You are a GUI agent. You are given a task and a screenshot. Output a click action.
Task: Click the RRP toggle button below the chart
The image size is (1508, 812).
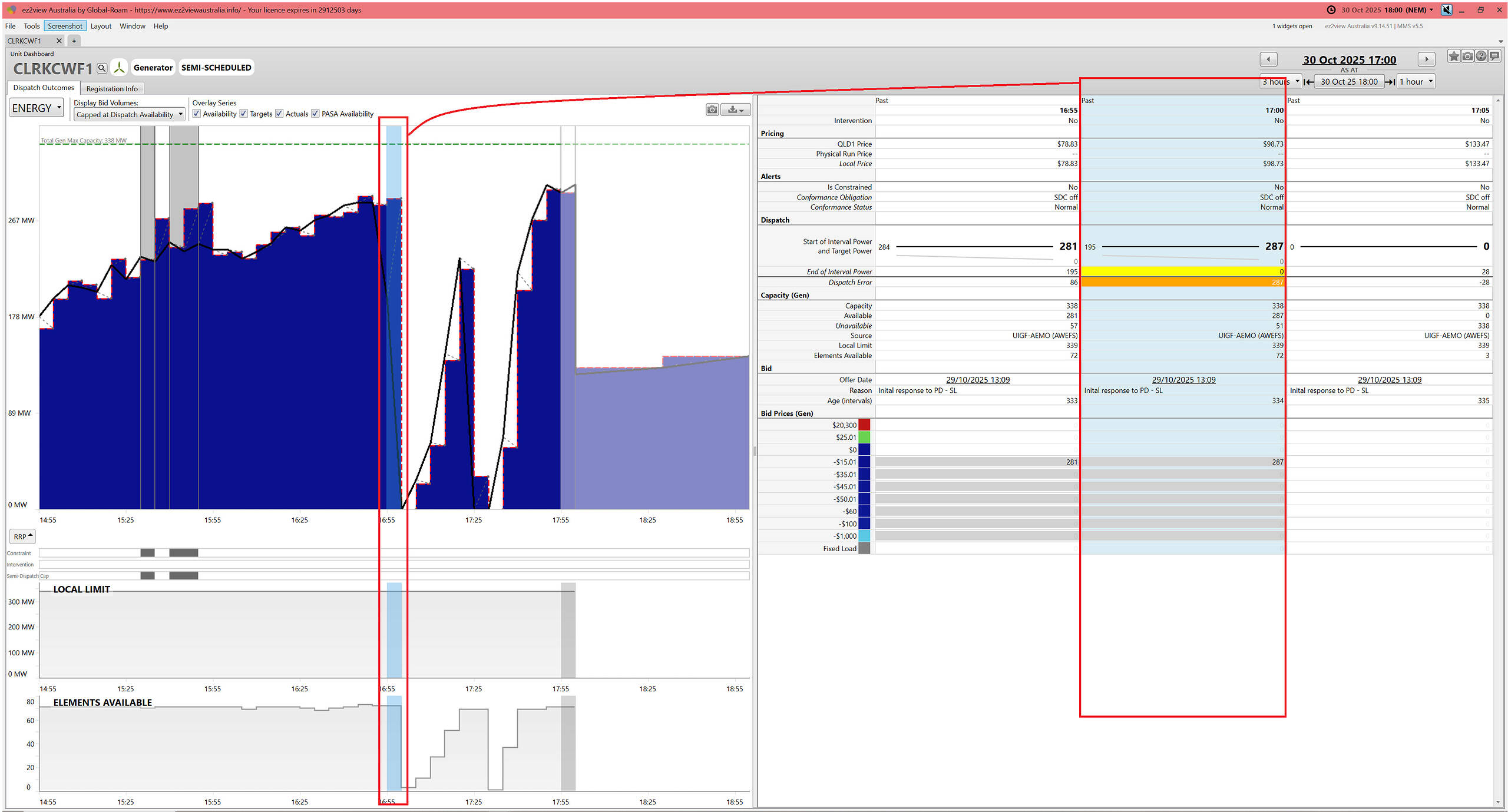coord(23,536)
